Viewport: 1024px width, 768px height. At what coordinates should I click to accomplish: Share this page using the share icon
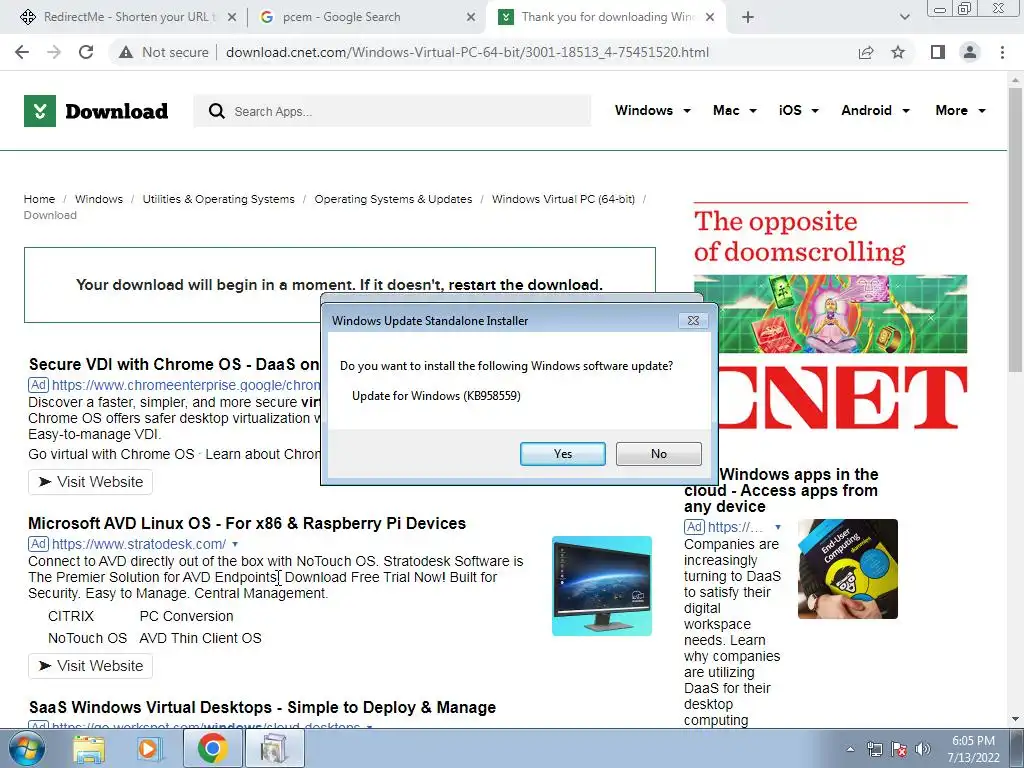866,52
